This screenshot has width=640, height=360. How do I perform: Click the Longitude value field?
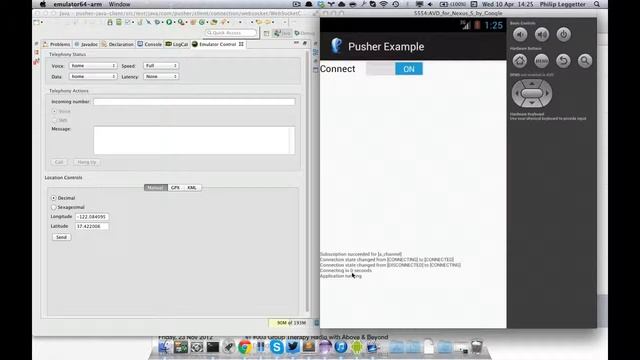(x=92, y=217)
